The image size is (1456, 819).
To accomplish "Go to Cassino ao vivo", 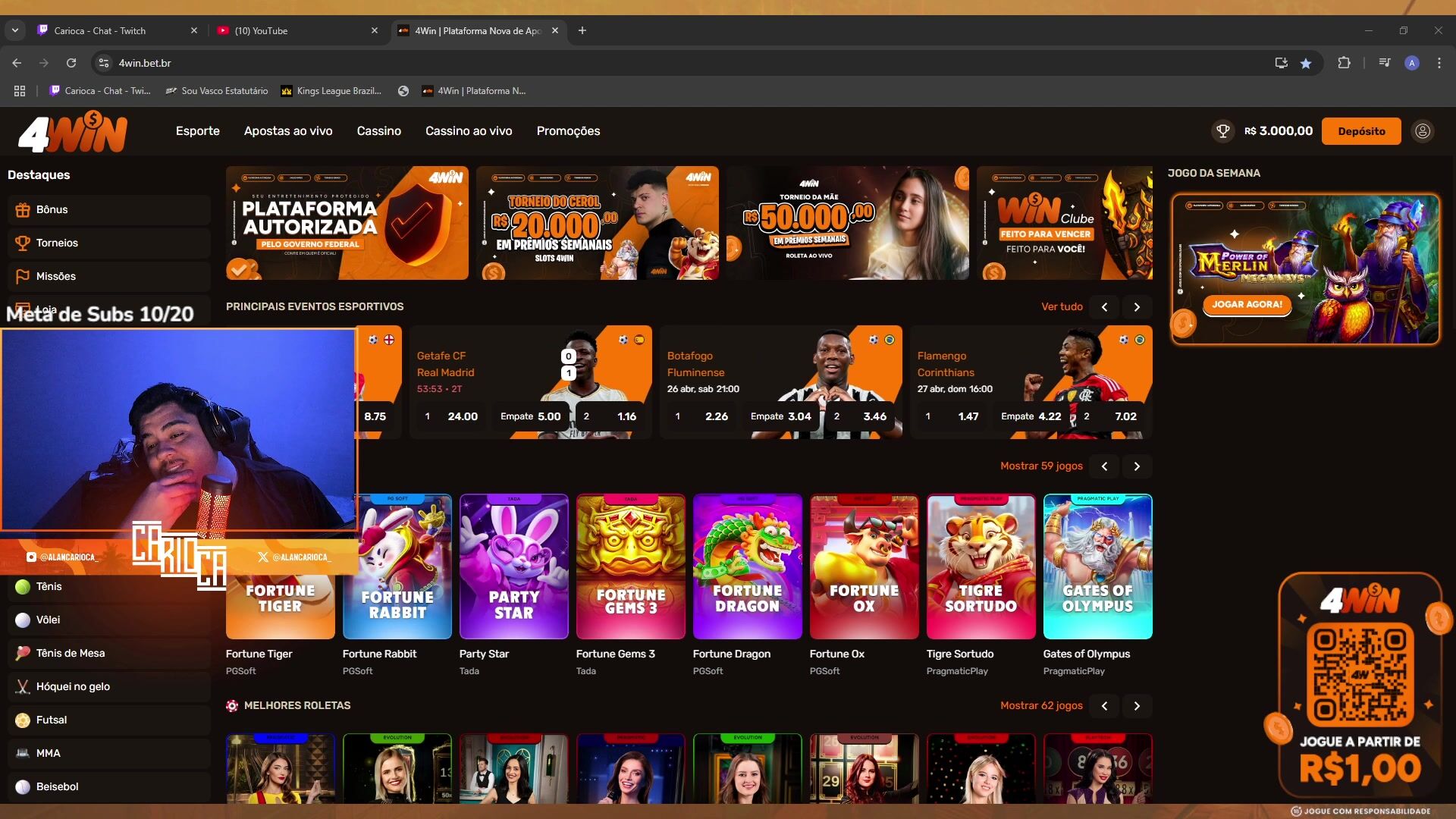I will 469,131.
